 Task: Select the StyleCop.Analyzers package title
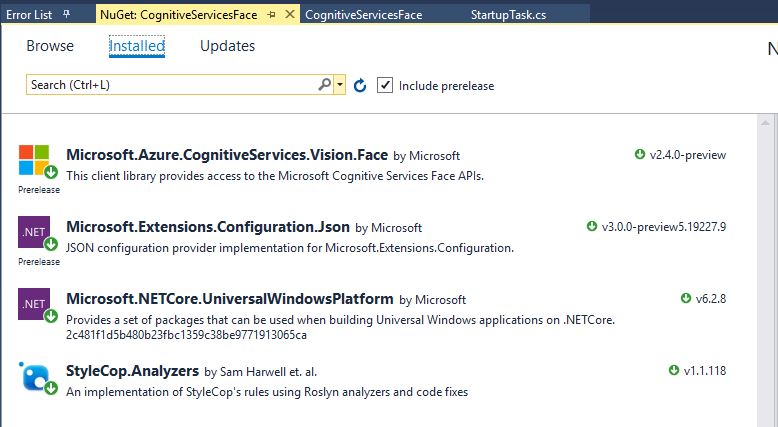132,371
